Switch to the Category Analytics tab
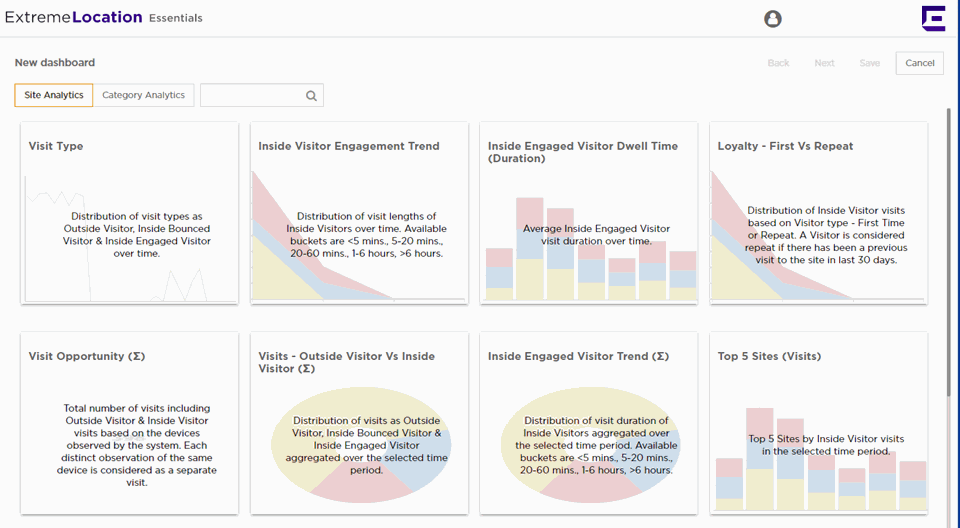This screenshot has height=528, width=960. 143,95
